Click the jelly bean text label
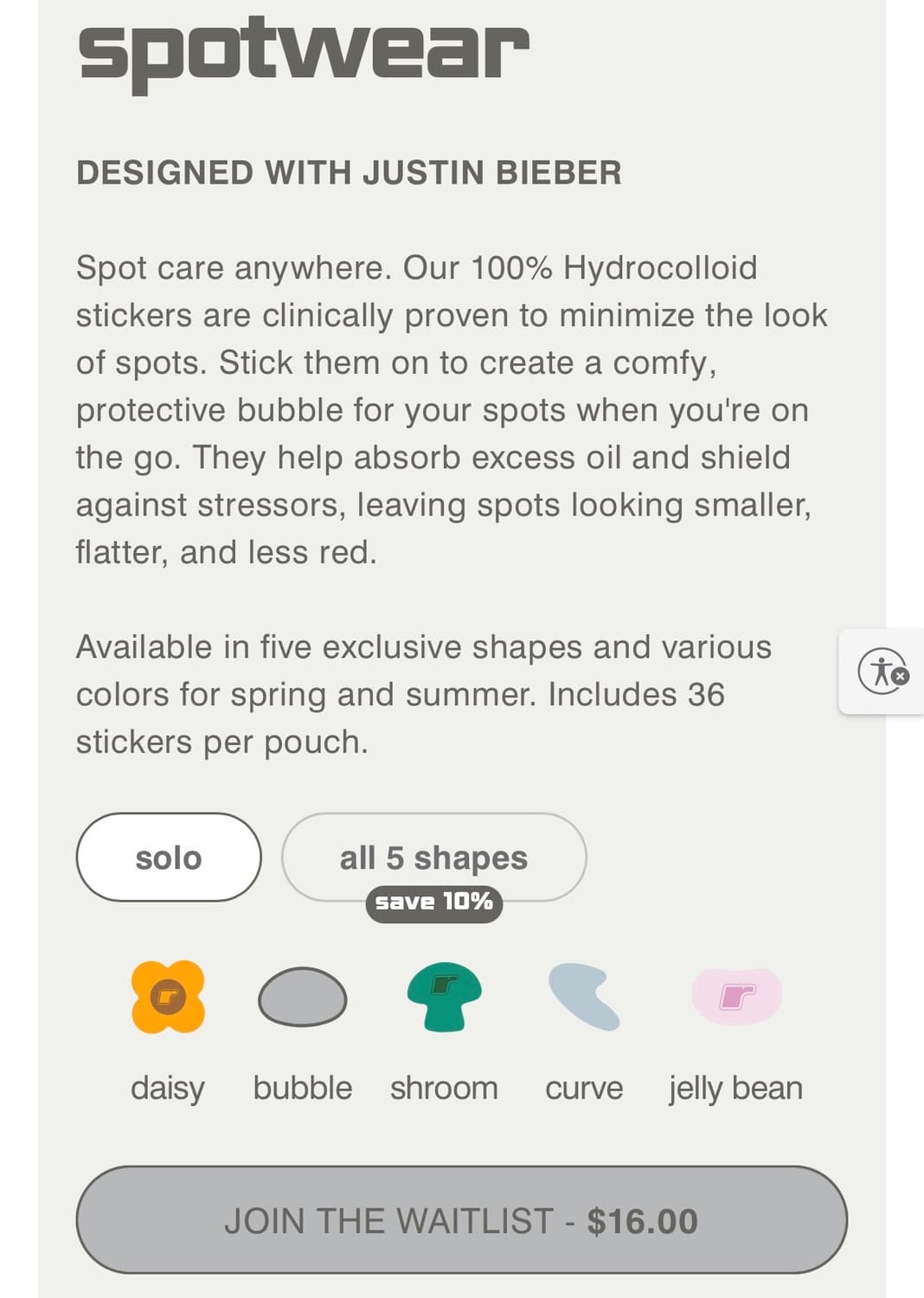Screen dimensions: 924x1298 coord(736,1088)
